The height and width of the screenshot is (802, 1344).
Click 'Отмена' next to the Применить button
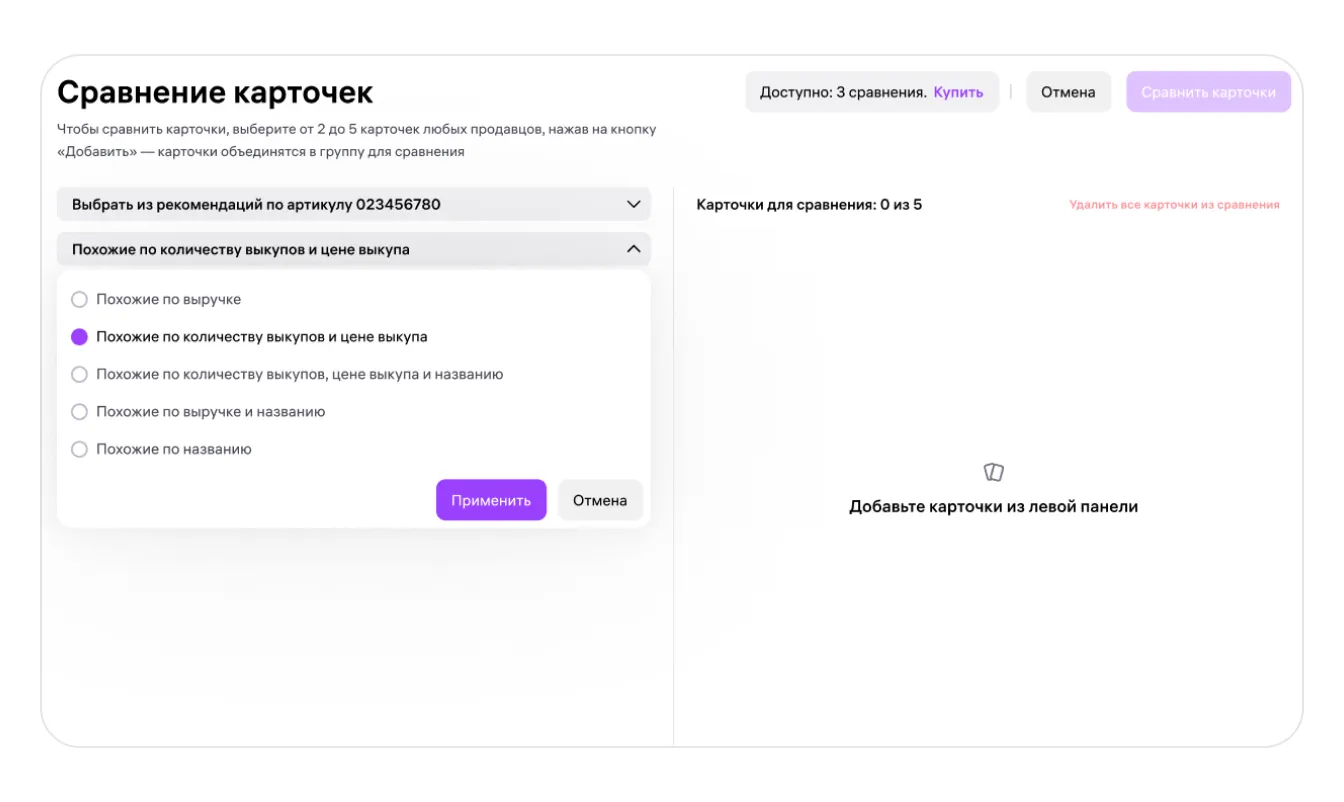[x=600, y=500]
